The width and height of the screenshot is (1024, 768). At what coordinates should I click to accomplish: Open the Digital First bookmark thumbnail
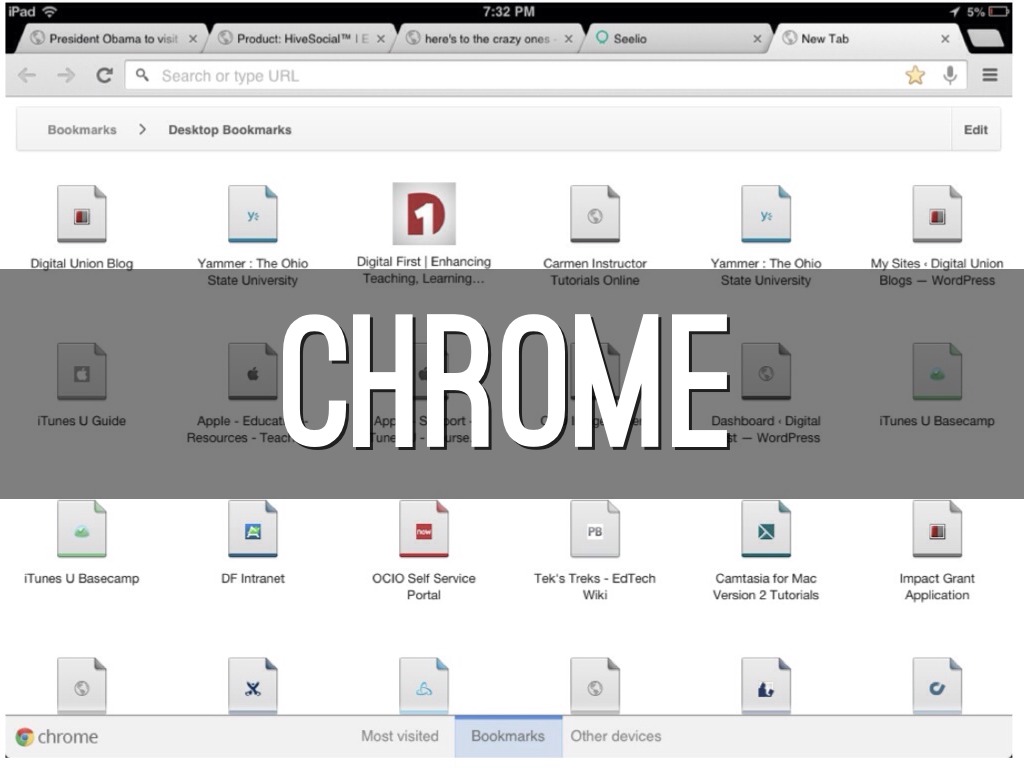pyautogui.click(x=424, y=213)
